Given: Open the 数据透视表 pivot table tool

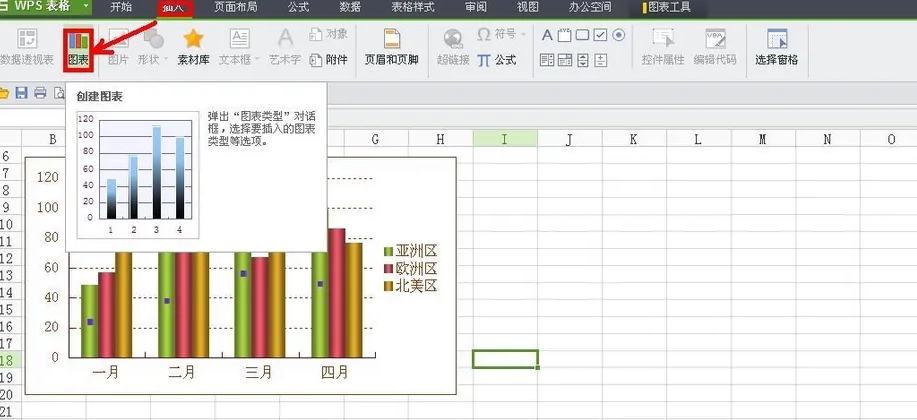Looking at the screenshot, I should (x=26, y=48).
